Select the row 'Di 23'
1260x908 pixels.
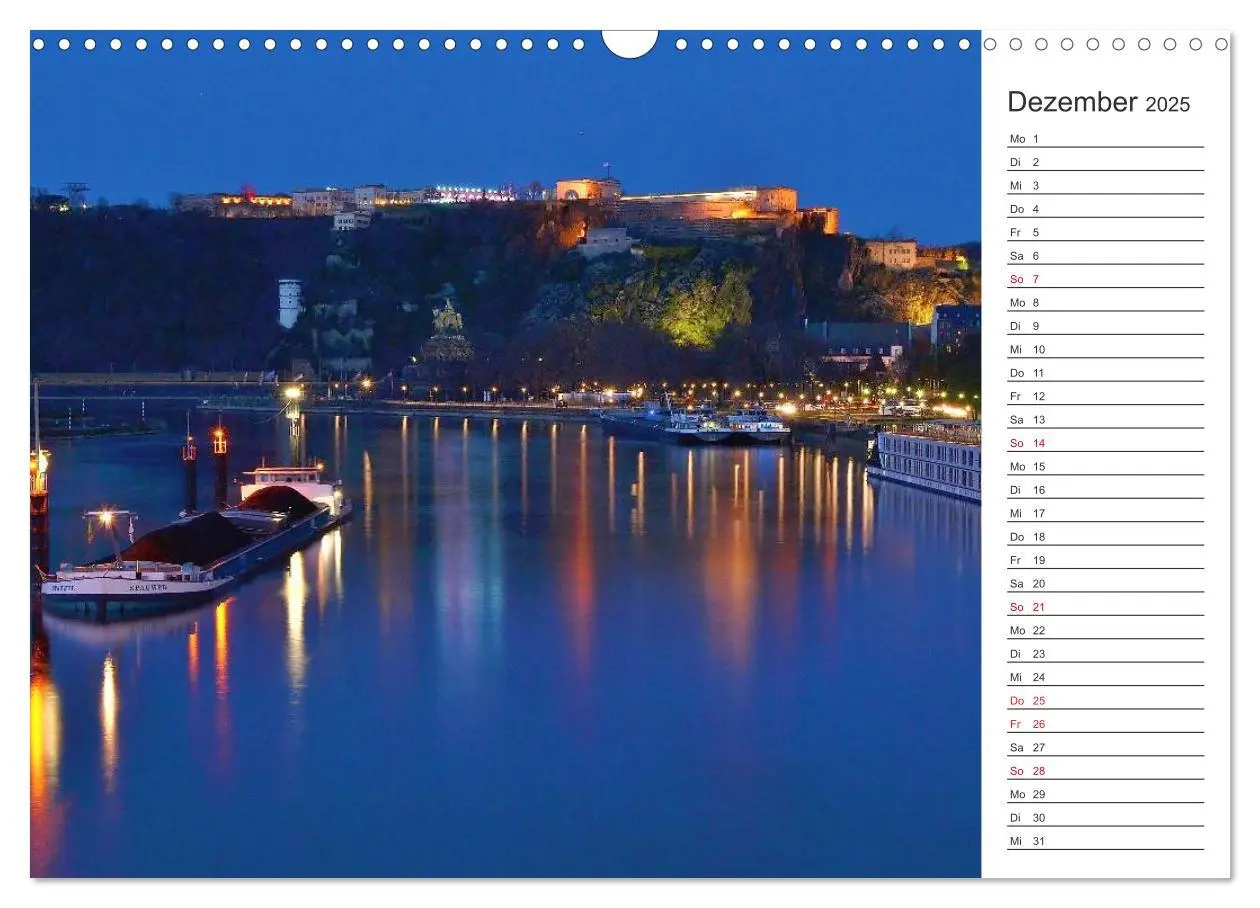[1106, 653]
